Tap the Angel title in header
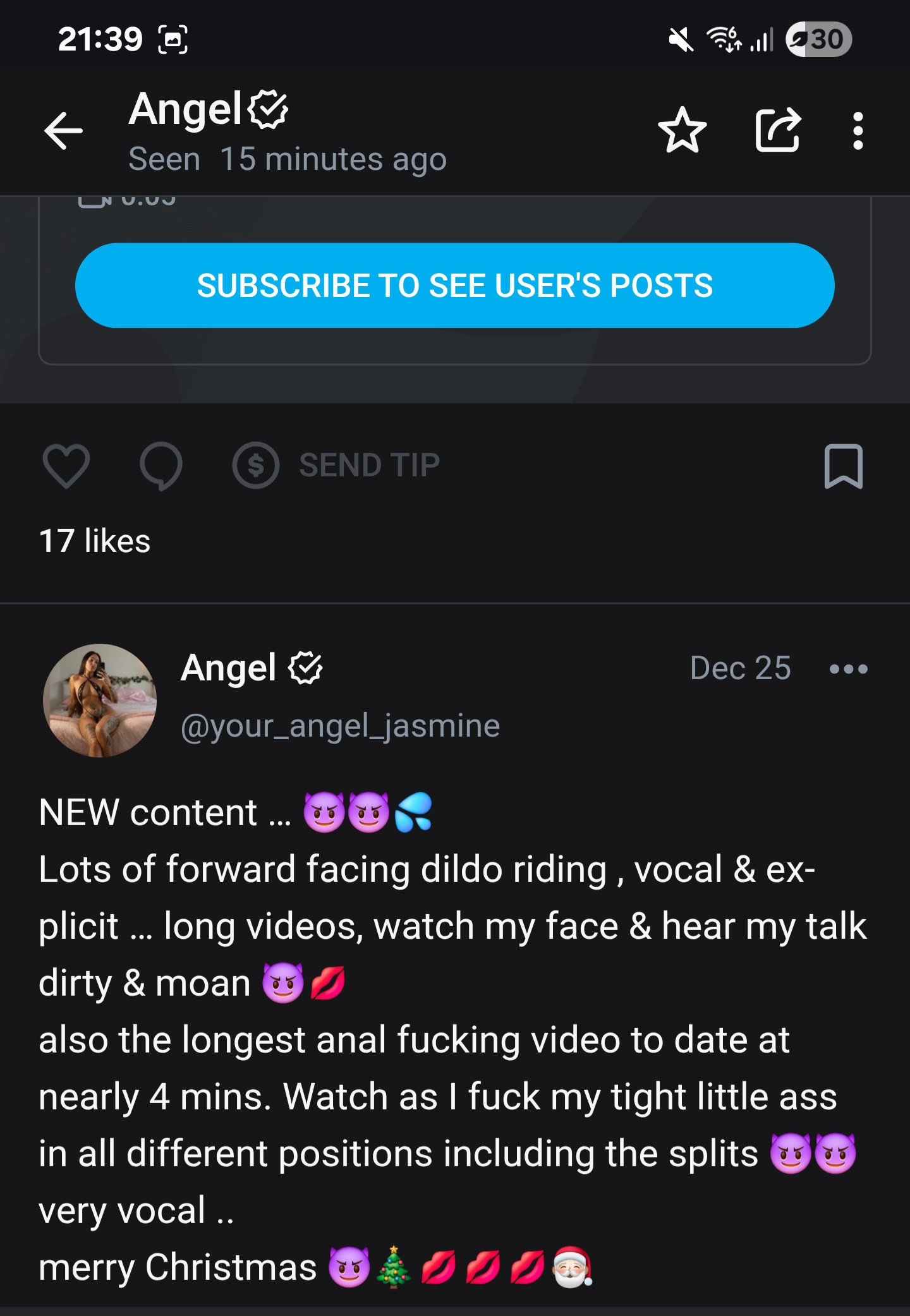The image size is (910, 1316). tap(185, 109)
